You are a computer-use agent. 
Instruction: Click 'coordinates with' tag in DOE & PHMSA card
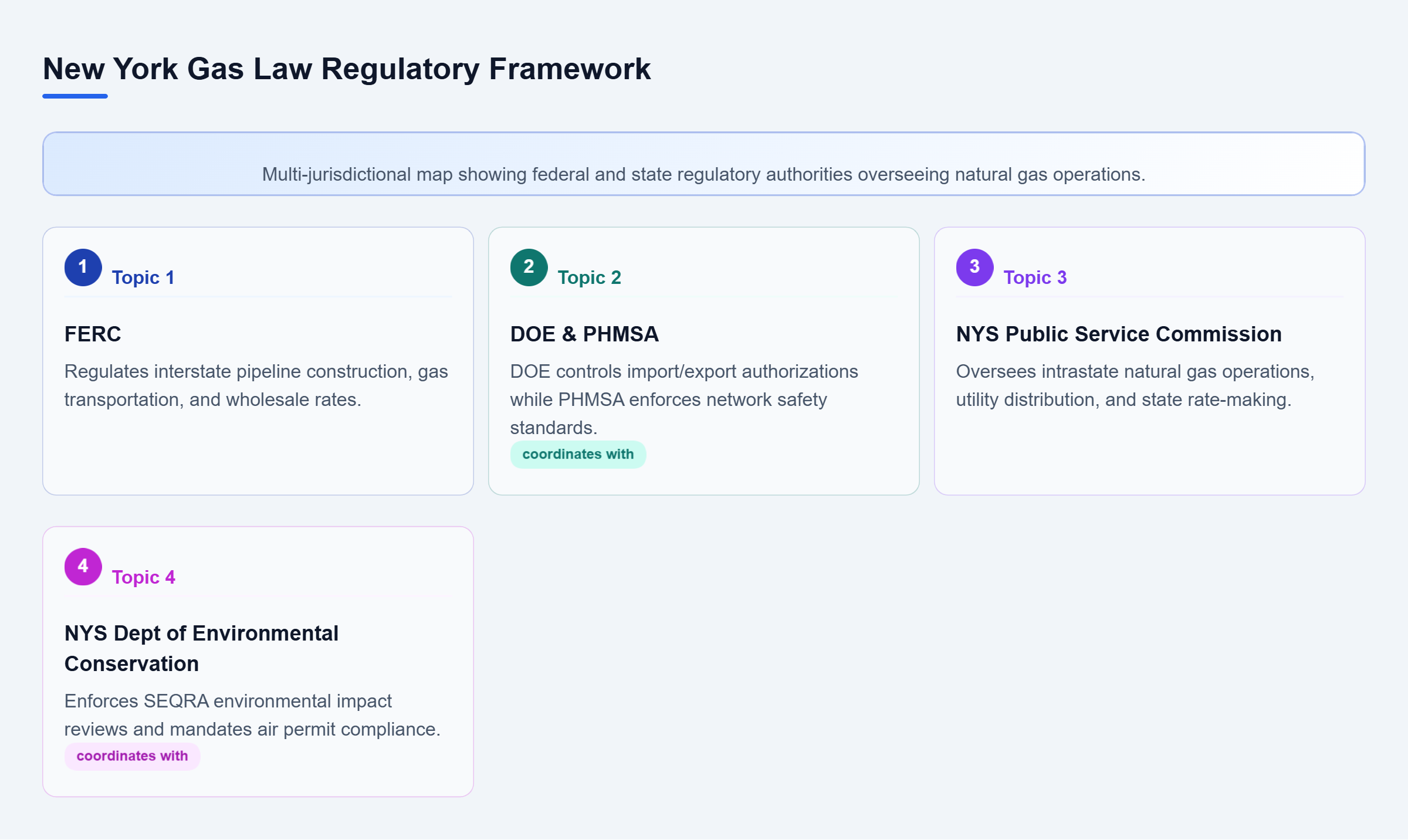[578, 455]
